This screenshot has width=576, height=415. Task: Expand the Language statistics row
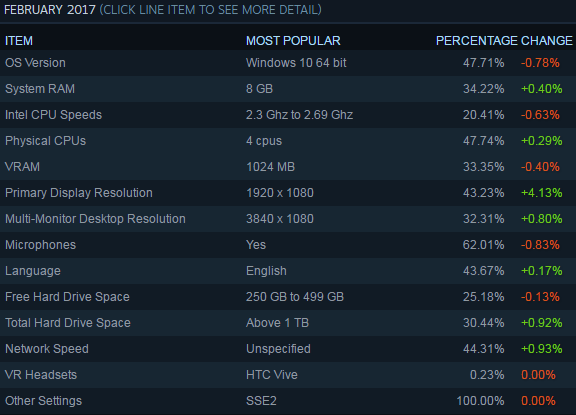tap(288, 271)
